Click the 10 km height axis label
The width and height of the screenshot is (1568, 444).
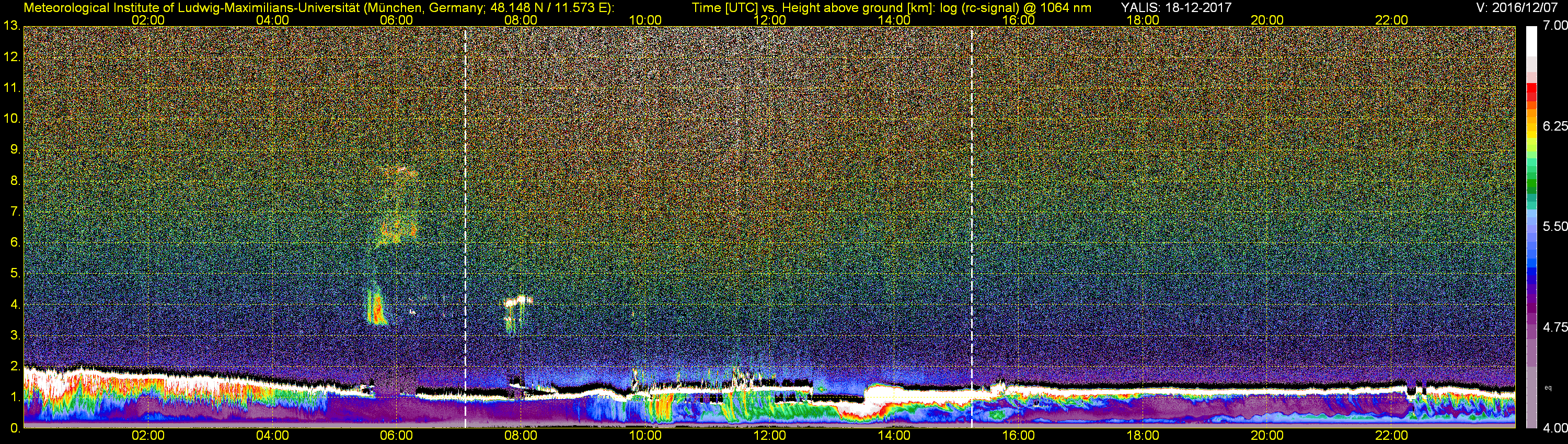11,119
